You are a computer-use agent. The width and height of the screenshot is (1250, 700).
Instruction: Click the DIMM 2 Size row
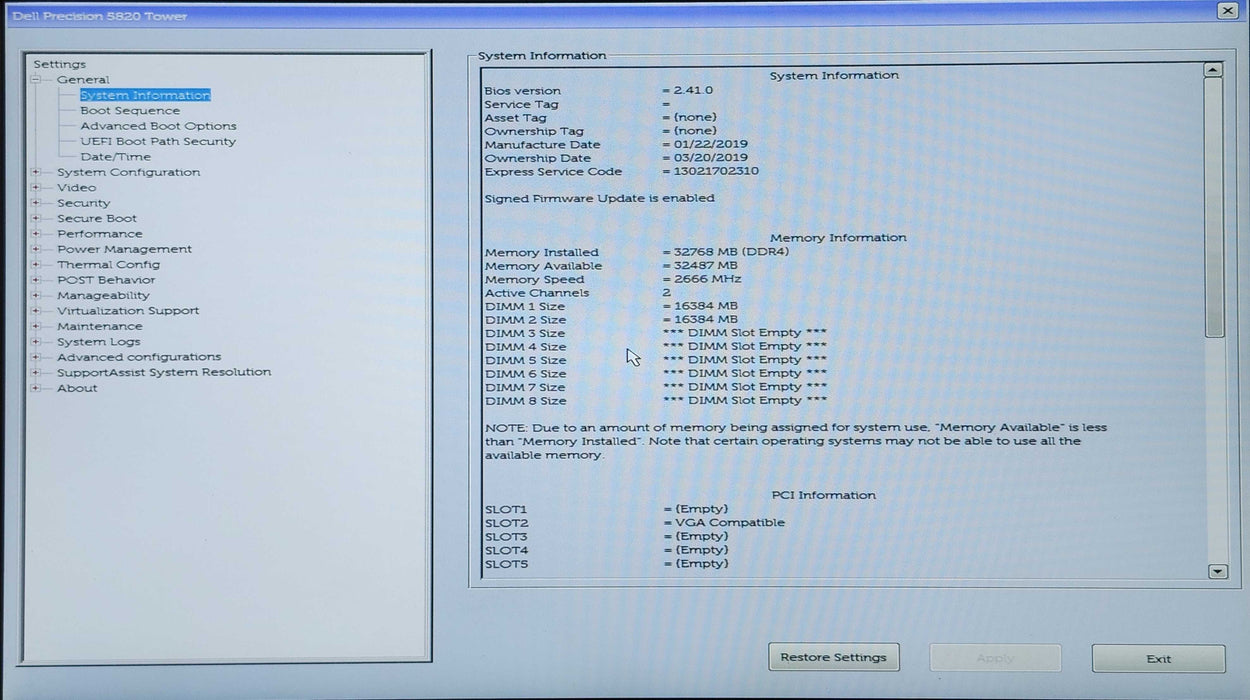point(612,320)
